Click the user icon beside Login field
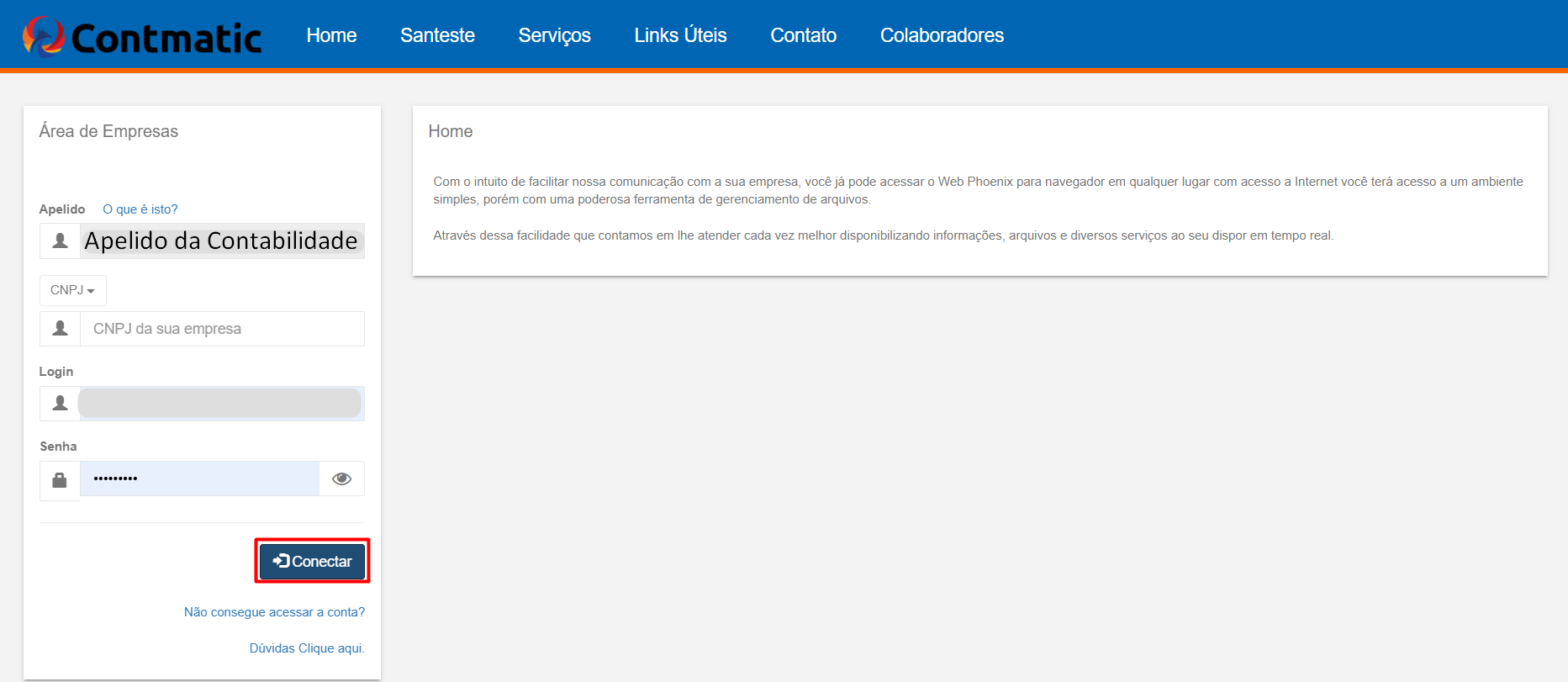The width and height of the screenshot is (1568, 682). coord(60,403)
